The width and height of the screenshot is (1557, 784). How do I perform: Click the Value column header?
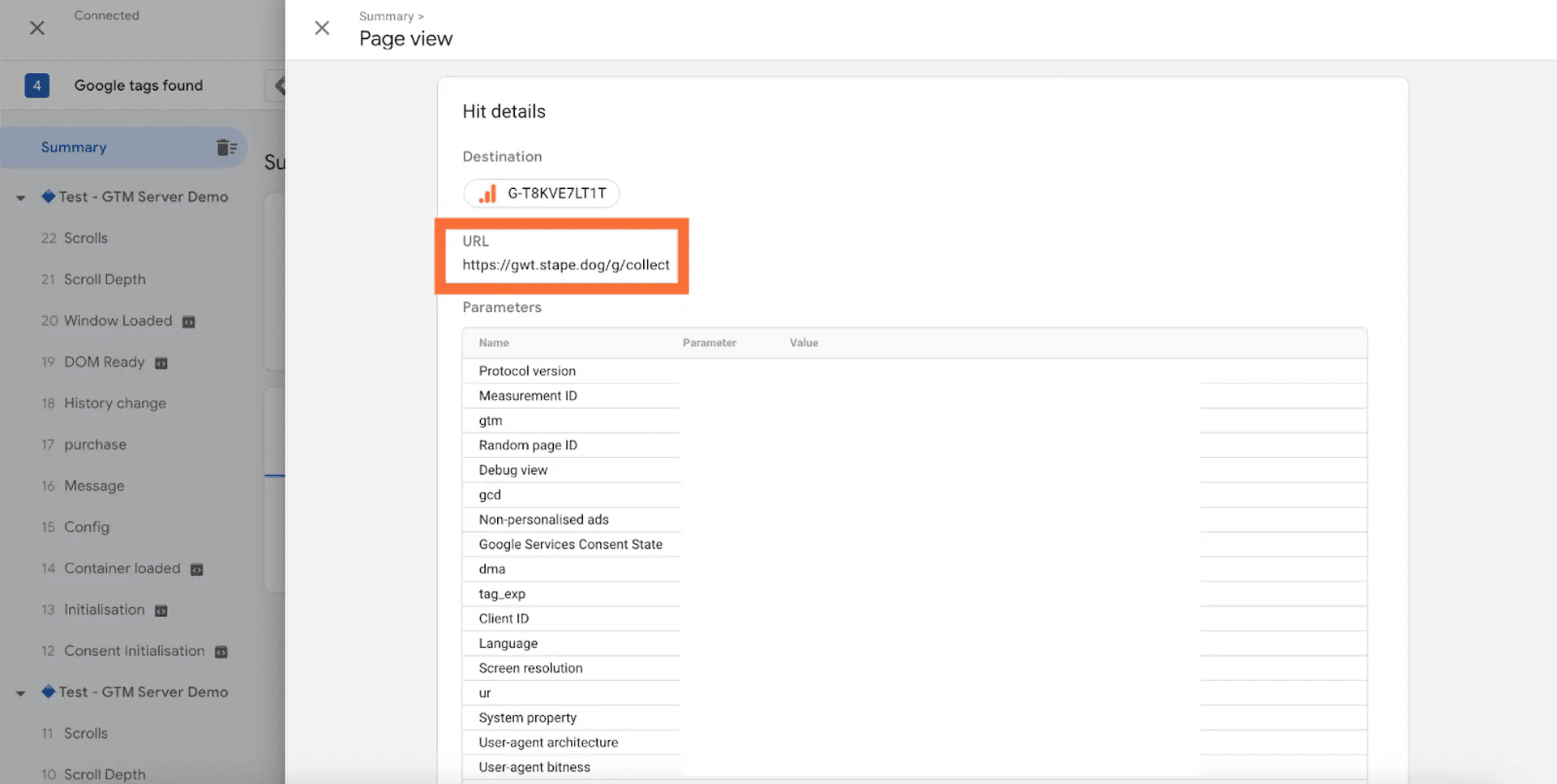click(804, 343)
